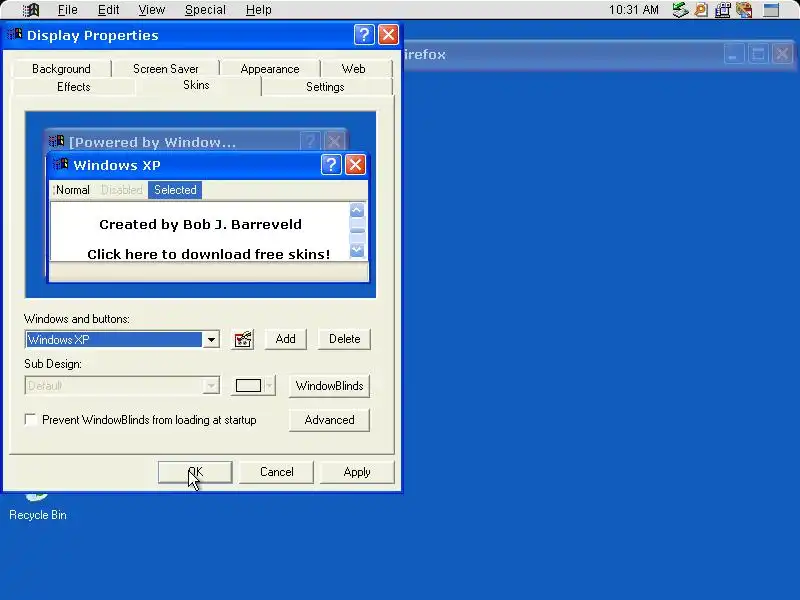Open the Edit menu
Viewport: 800px width, 600px height.
(x=108, y=10)
